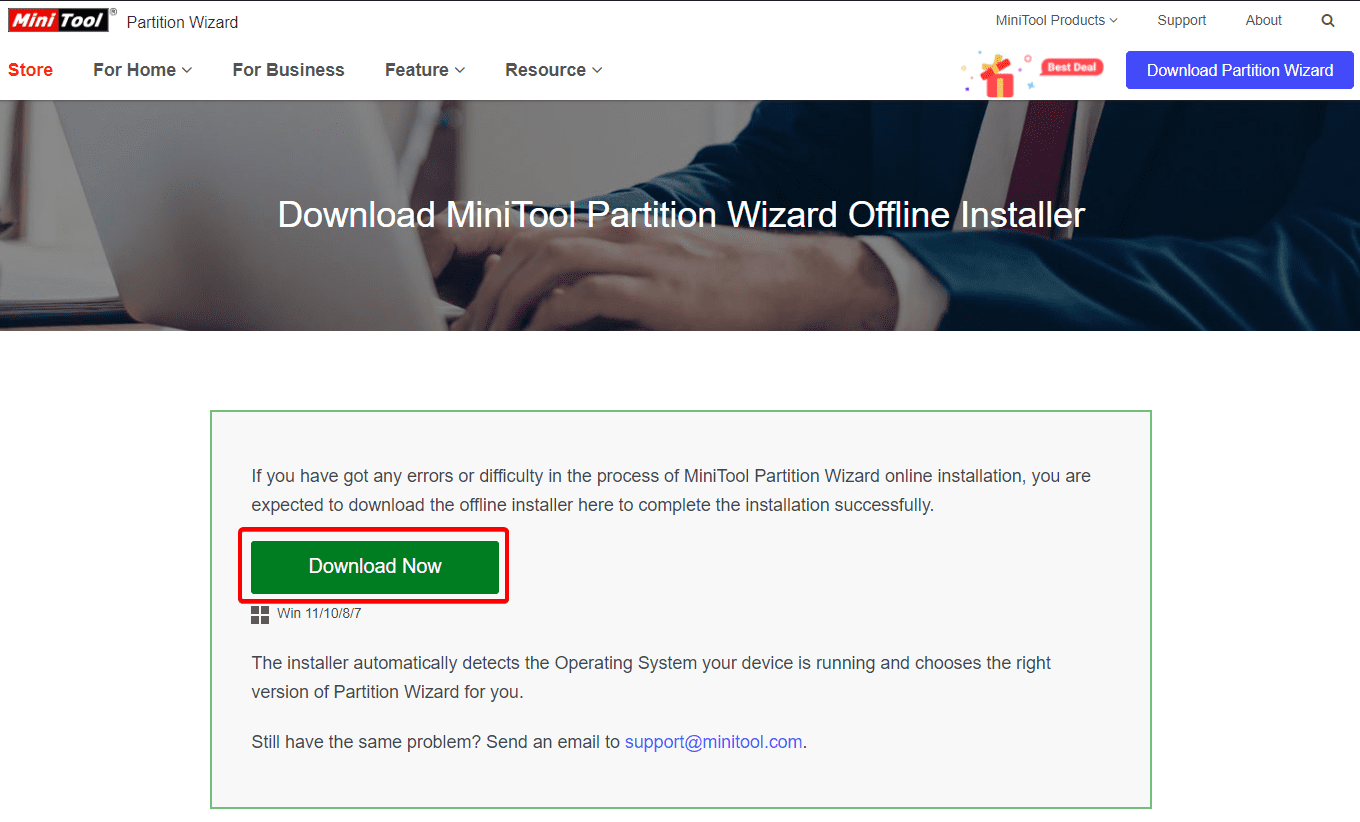Expand the For Home menu
1360x822 pixels.
point(142,70)
